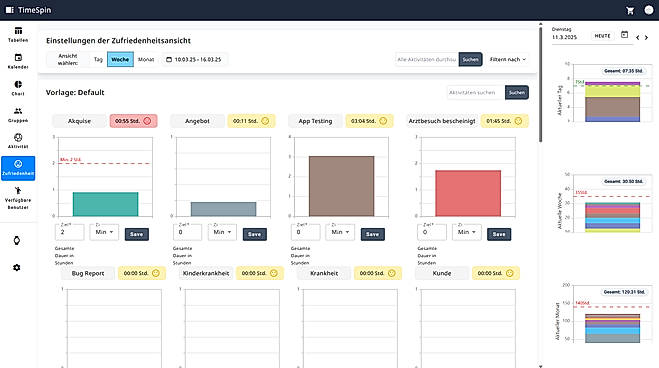The height and width of the screenshot is (368, 659).
Task: Click the main panel vertical scrollbar
Action: click(540, 84)
